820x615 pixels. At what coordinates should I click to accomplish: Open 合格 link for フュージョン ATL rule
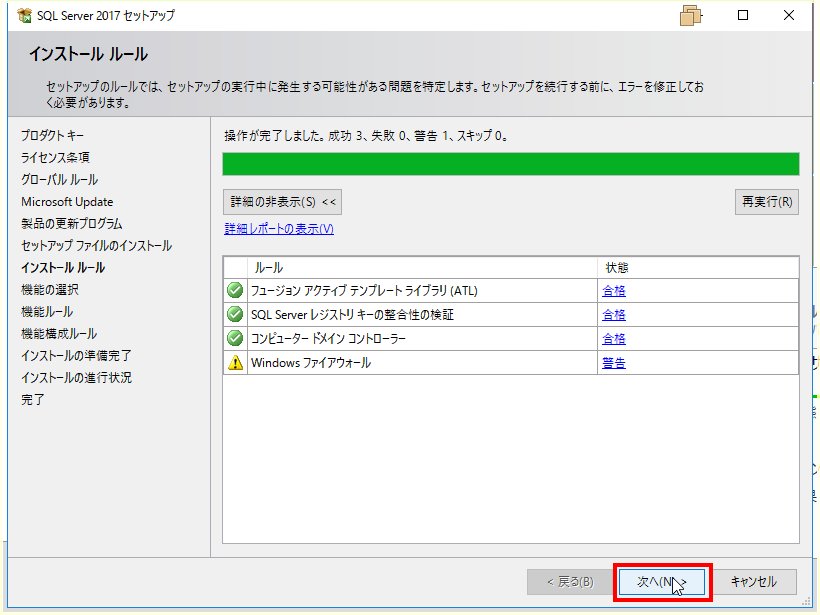coord(613,291)
